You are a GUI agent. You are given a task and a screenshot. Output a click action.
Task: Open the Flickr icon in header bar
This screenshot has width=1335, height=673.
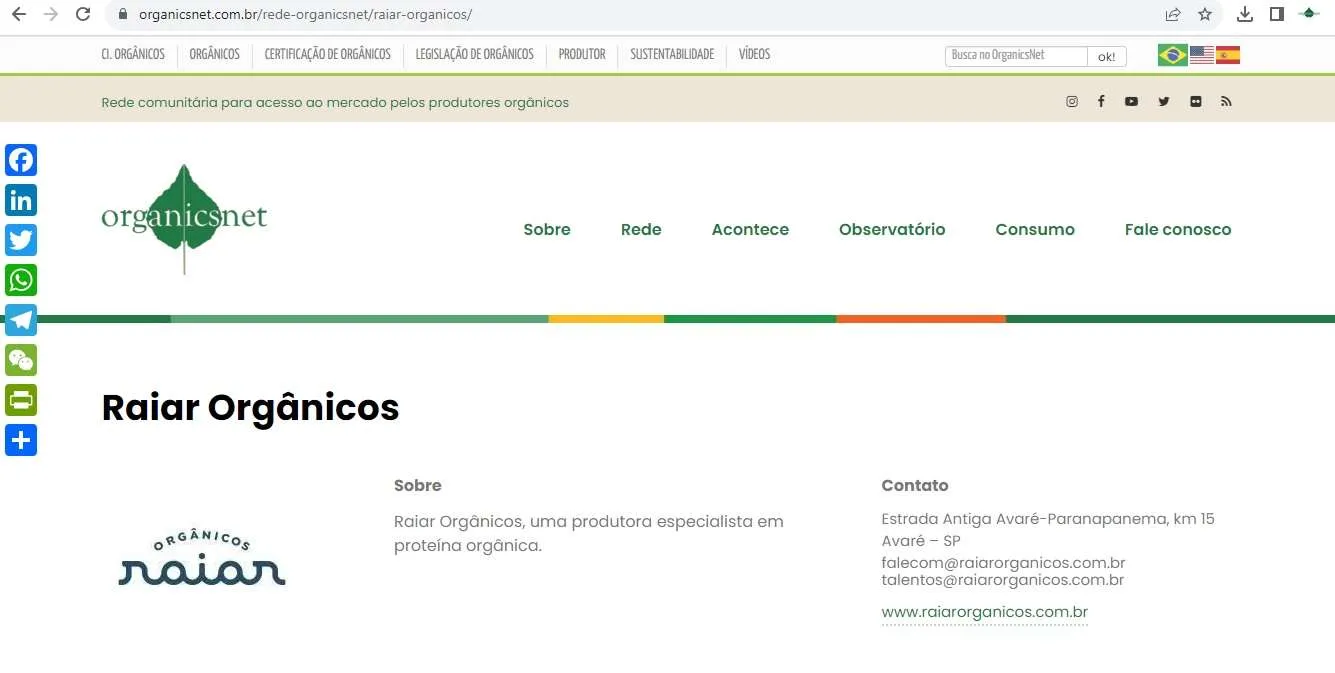1196,102
